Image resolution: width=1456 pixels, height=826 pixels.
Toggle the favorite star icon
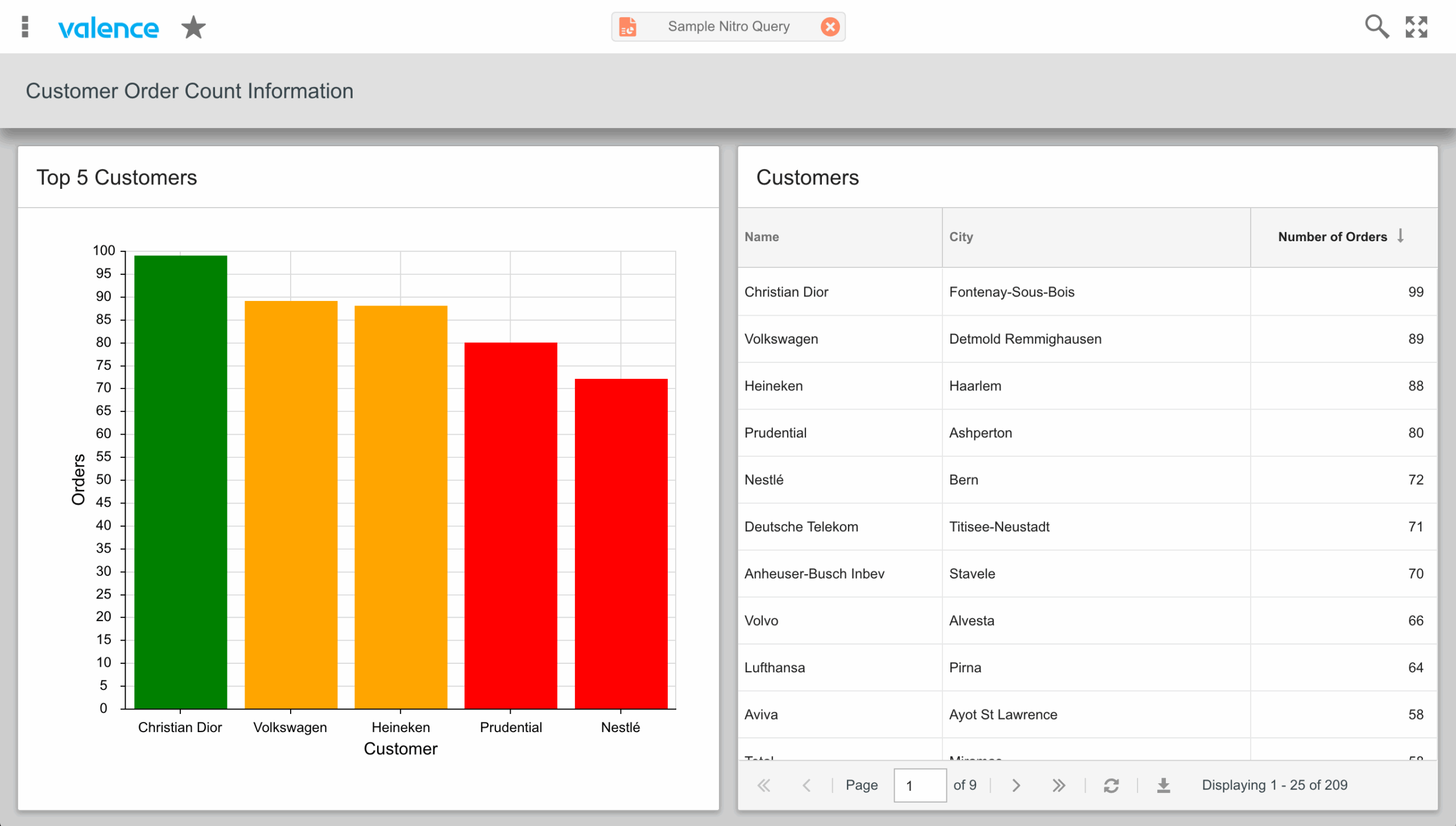click(193, 27)
